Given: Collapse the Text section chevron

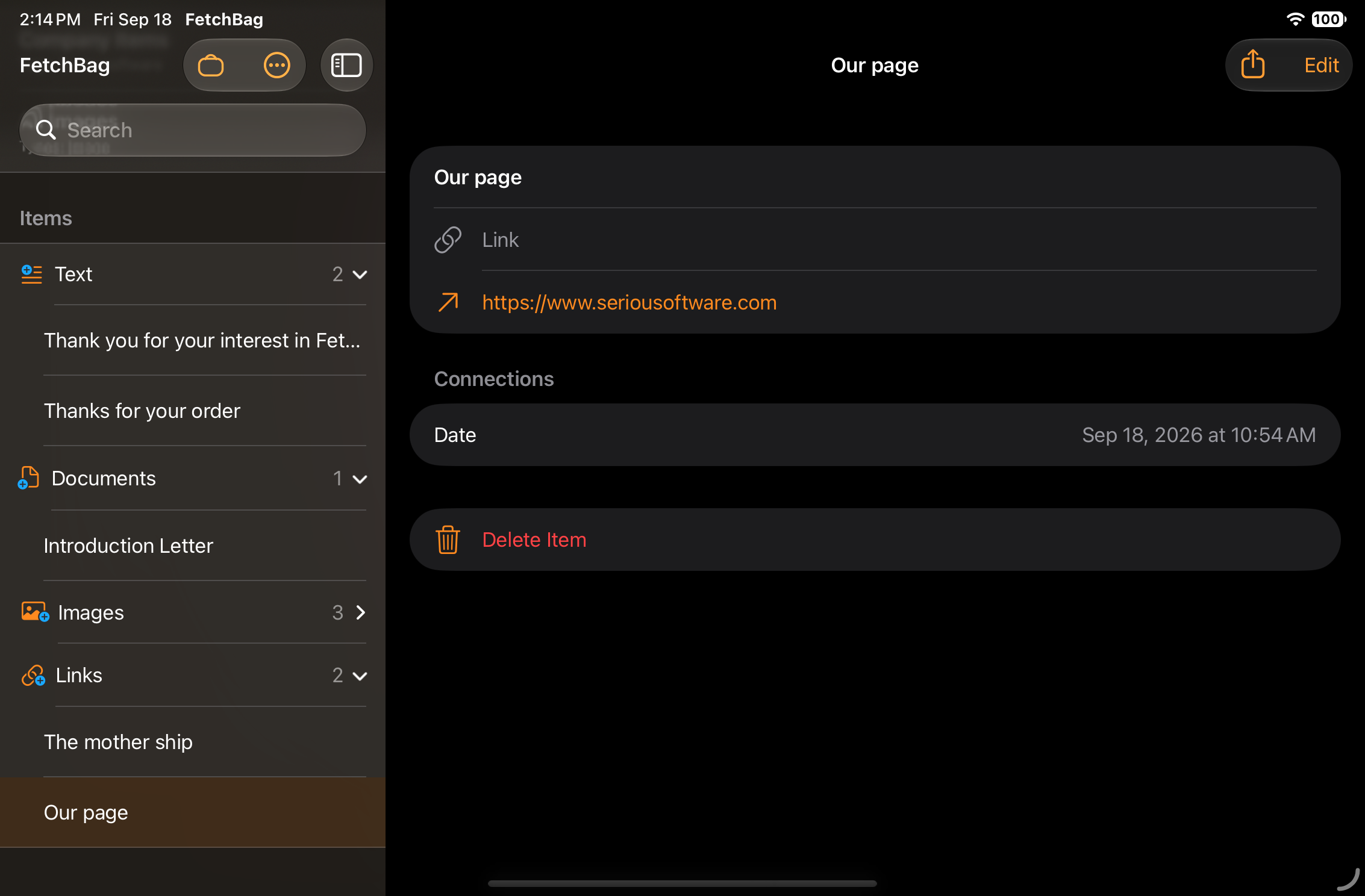Looking at the screenshot, I should click(x=360, y=275).
